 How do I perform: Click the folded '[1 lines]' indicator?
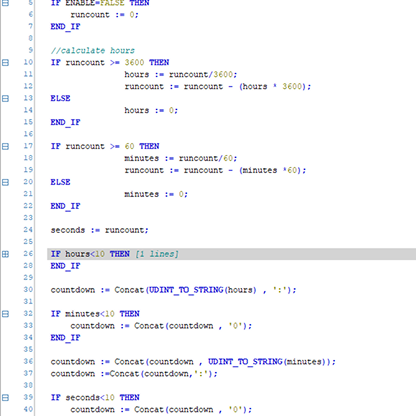[x=157, y=254]
